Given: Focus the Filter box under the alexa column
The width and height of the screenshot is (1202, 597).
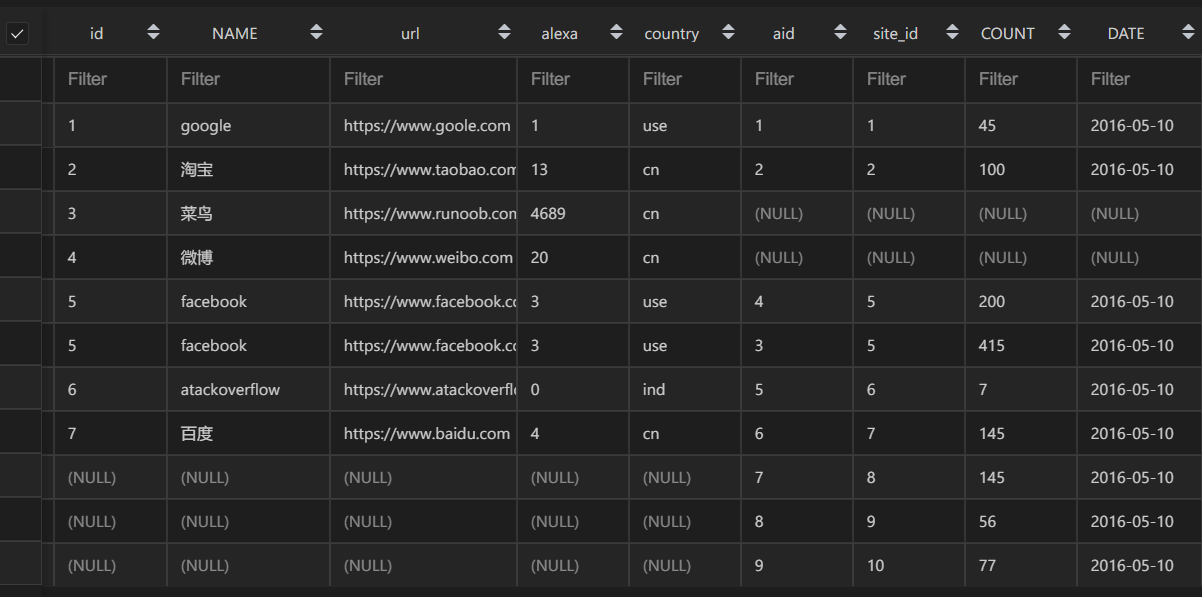Looking at the screenshot, I should point(573,79).
